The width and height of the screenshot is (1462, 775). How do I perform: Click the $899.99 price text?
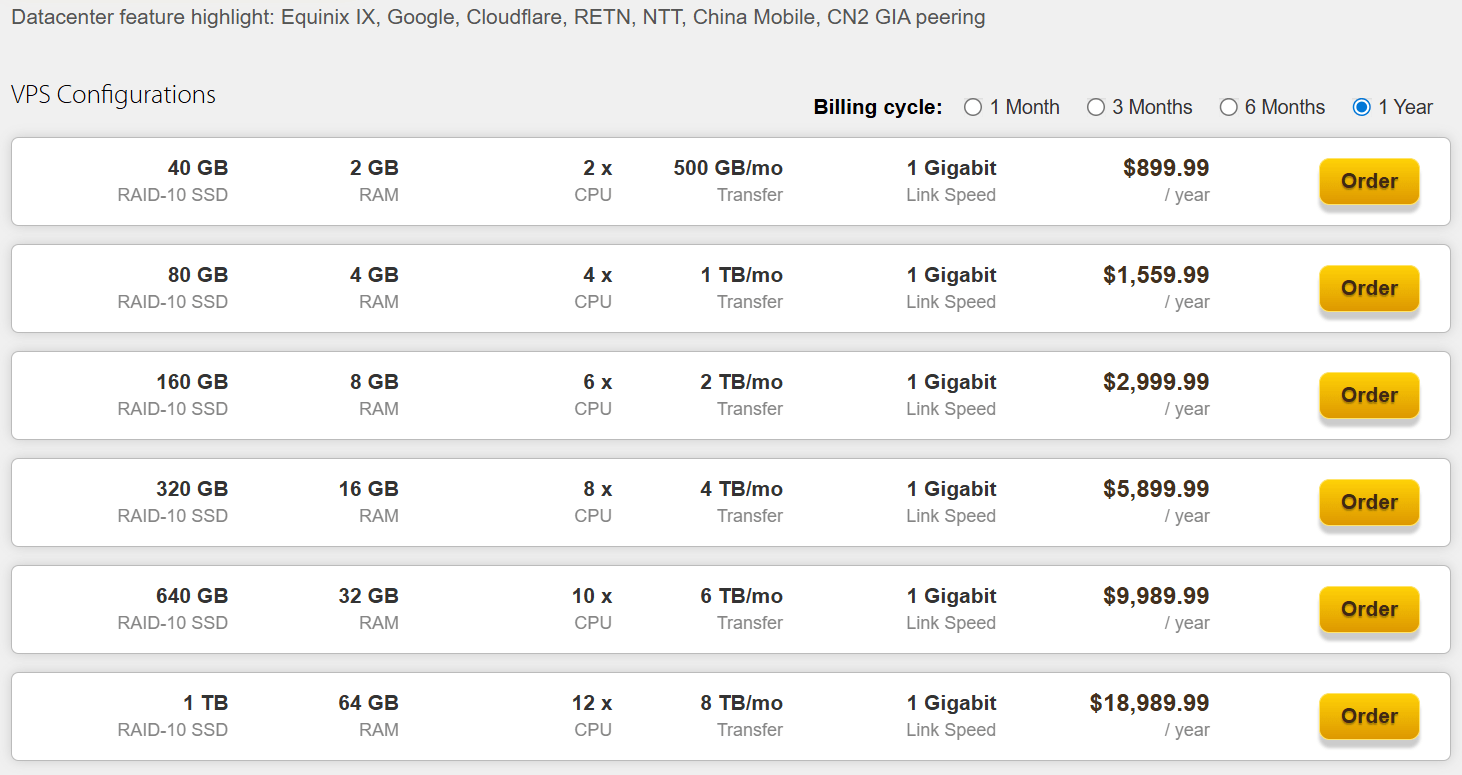coord(1166,168)
